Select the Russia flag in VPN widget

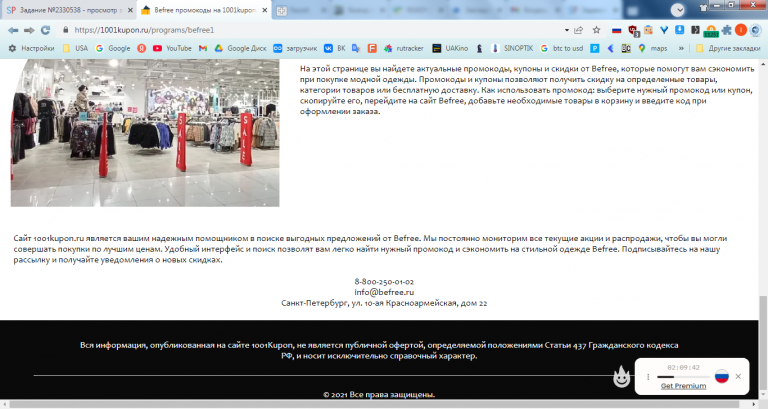[722, 376]
